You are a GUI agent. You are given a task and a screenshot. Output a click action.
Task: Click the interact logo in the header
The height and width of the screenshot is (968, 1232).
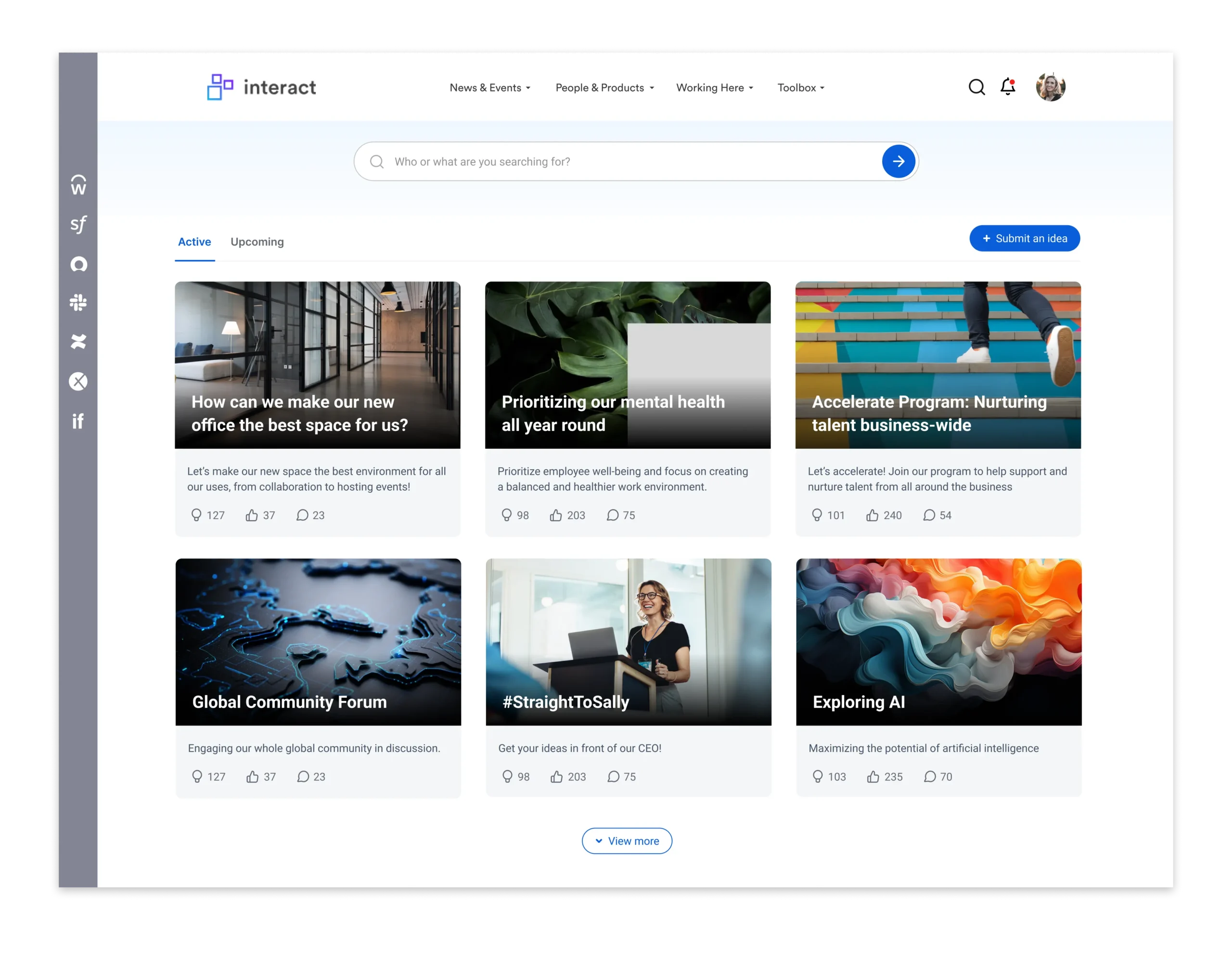coord(261,87)
